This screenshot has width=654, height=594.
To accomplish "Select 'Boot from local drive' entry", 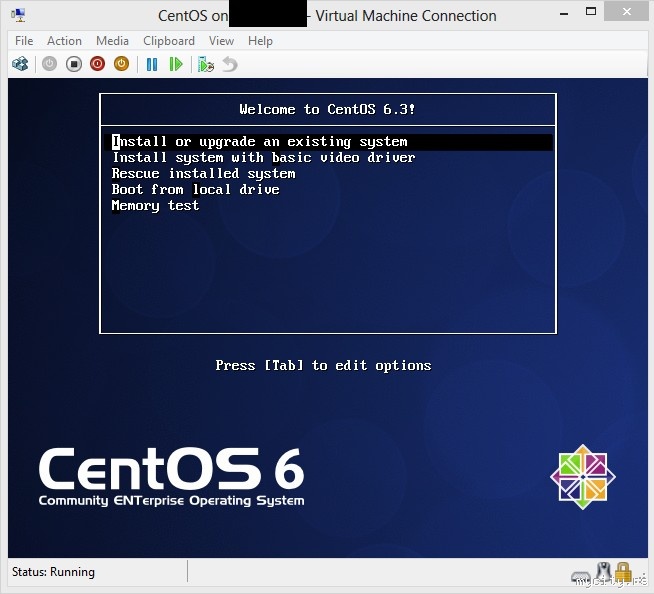I will [x=196, y=189].
